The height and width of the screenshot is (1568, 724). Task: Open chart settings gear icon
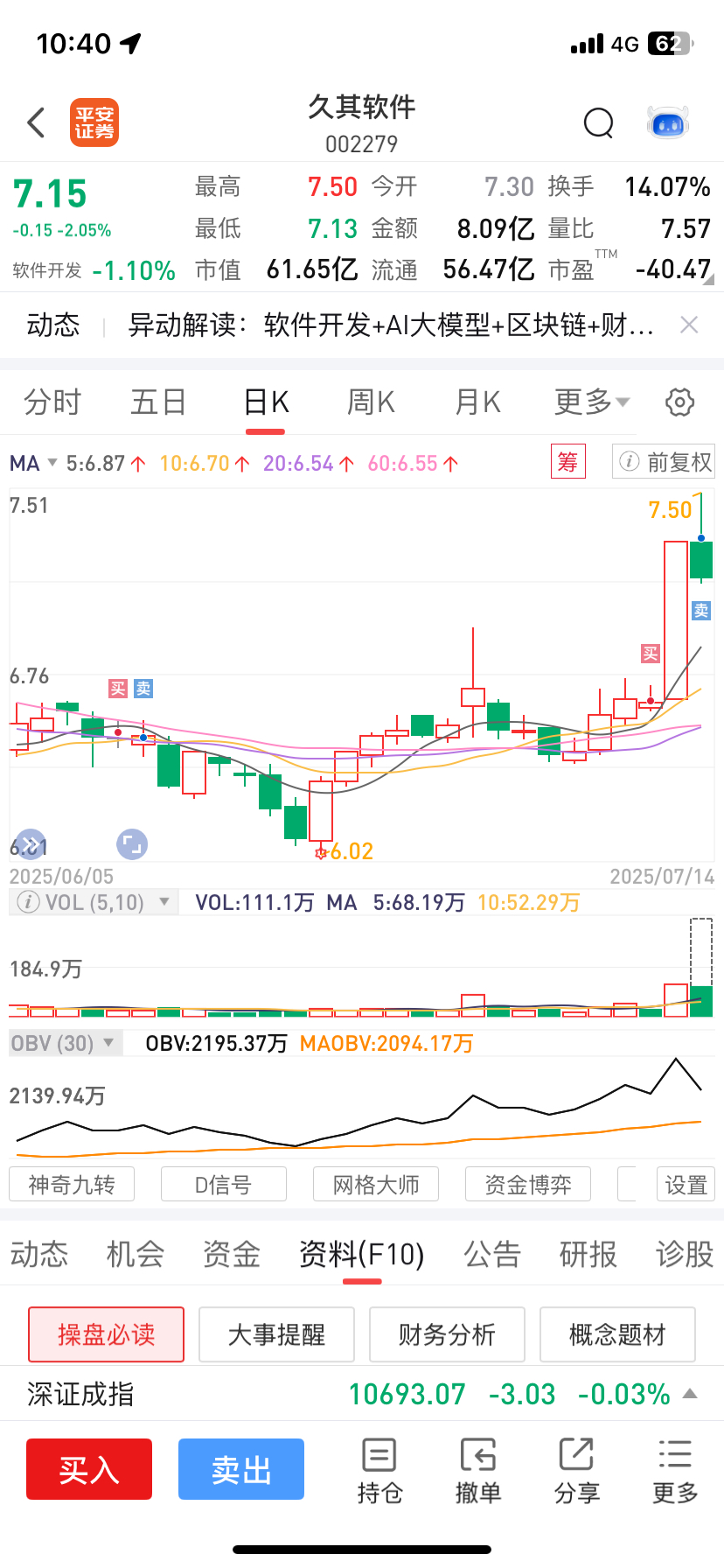(x=679, y=402)
